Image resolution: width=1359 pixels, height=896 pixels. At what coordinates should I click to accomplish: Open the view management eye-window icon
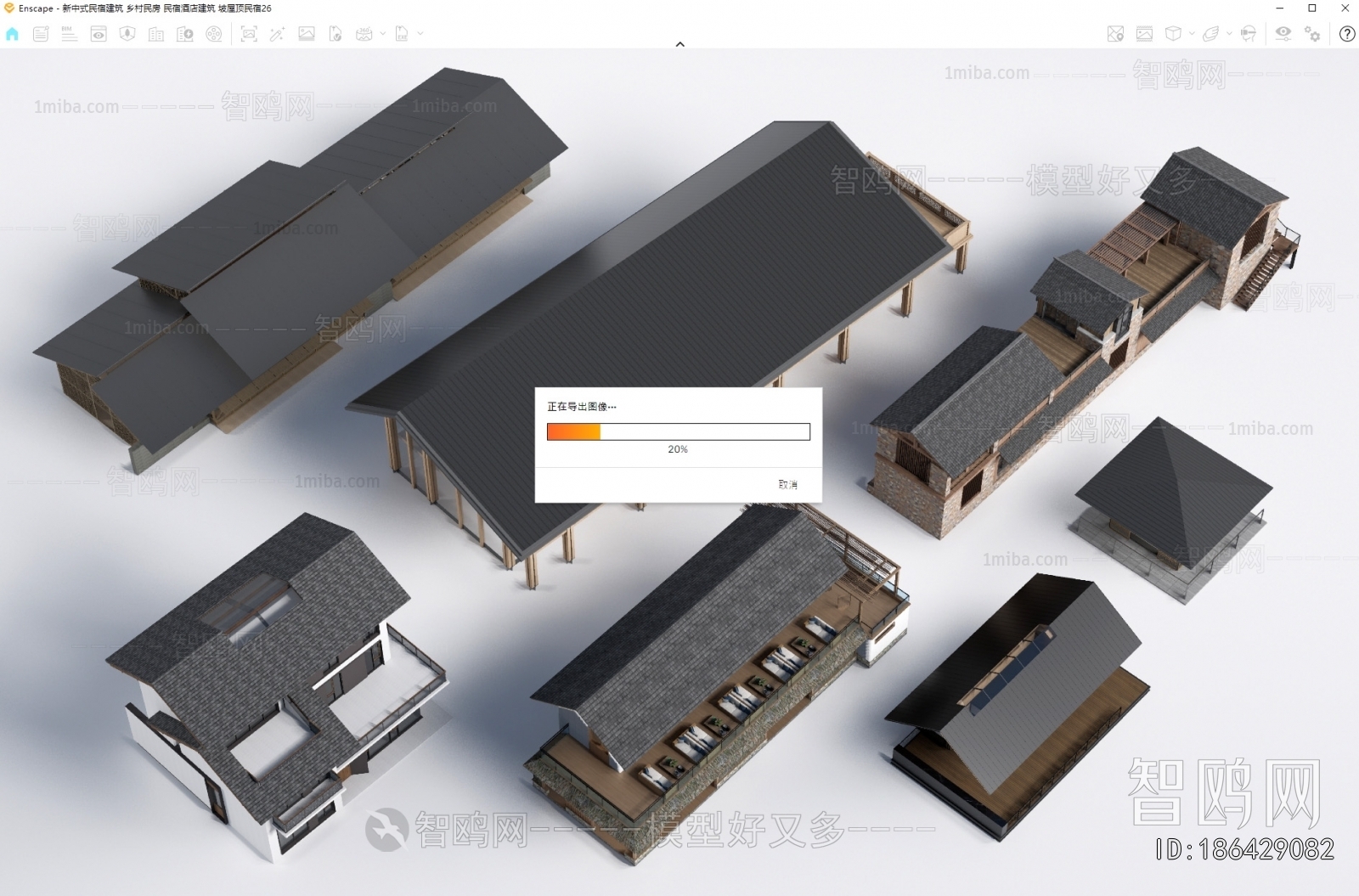99,34
